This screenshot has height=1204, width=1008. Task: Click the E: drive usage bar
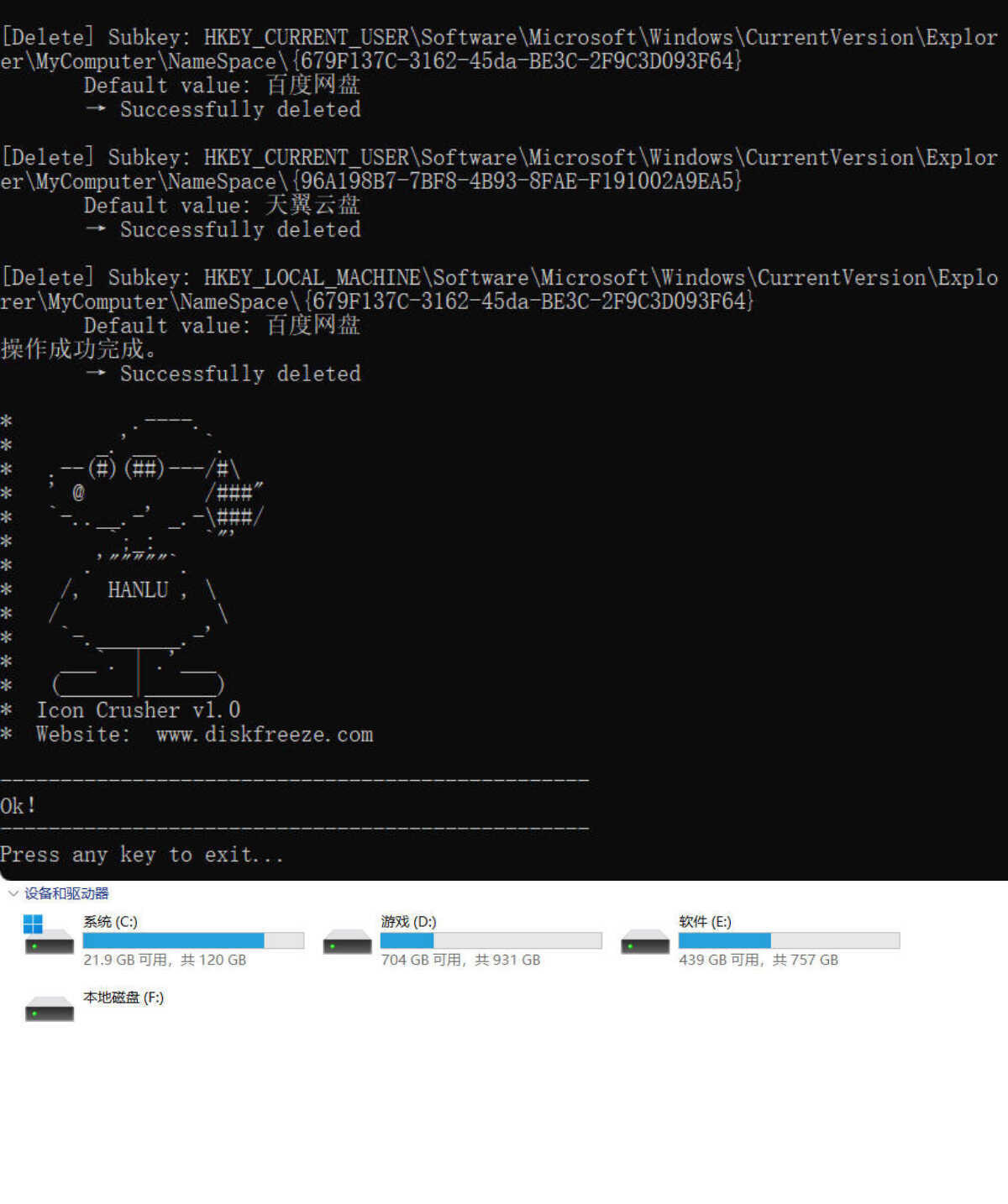click(x=789, y=940)
